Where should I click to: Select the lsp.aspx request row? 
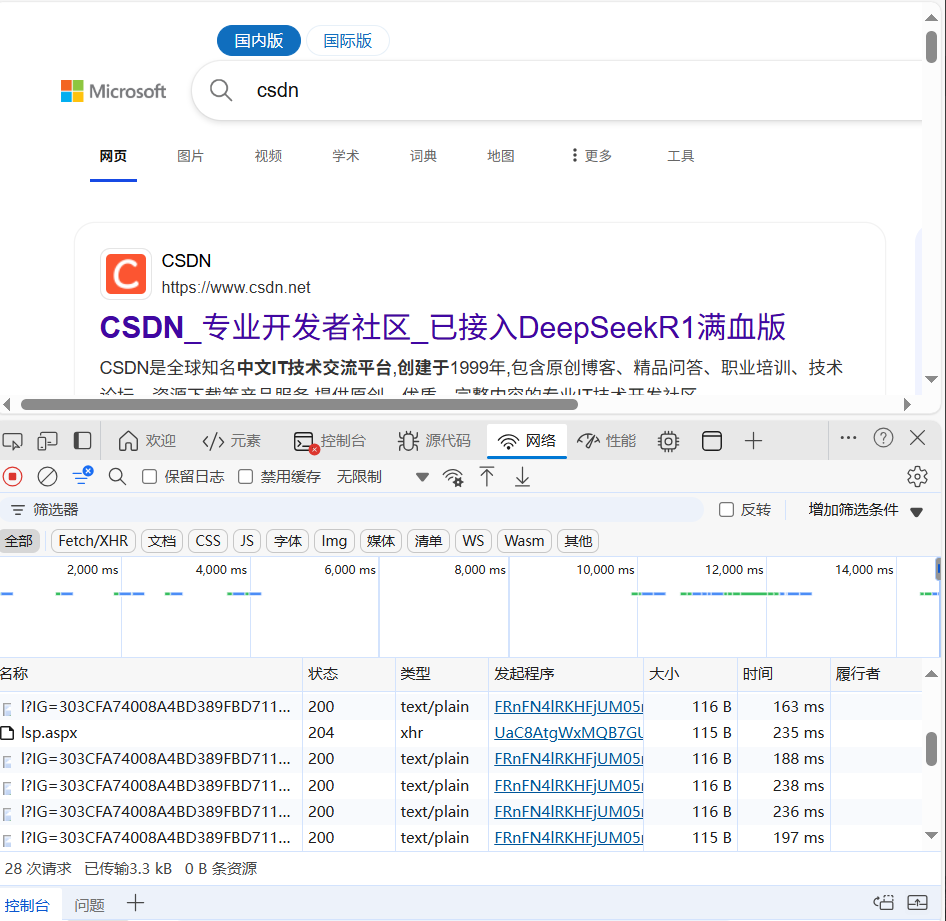pyautogui.click(x=461, y=733)
